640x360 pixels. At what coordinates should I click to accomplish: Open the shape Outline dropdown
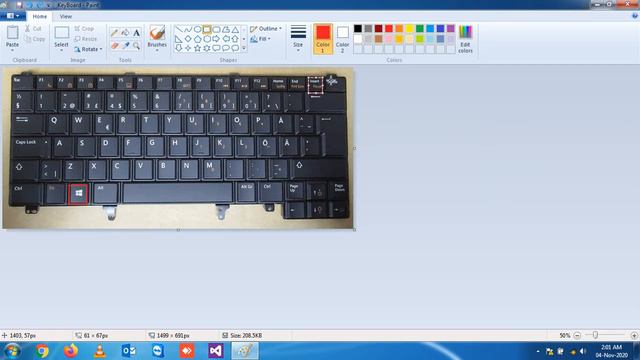[x=266, y=29]
